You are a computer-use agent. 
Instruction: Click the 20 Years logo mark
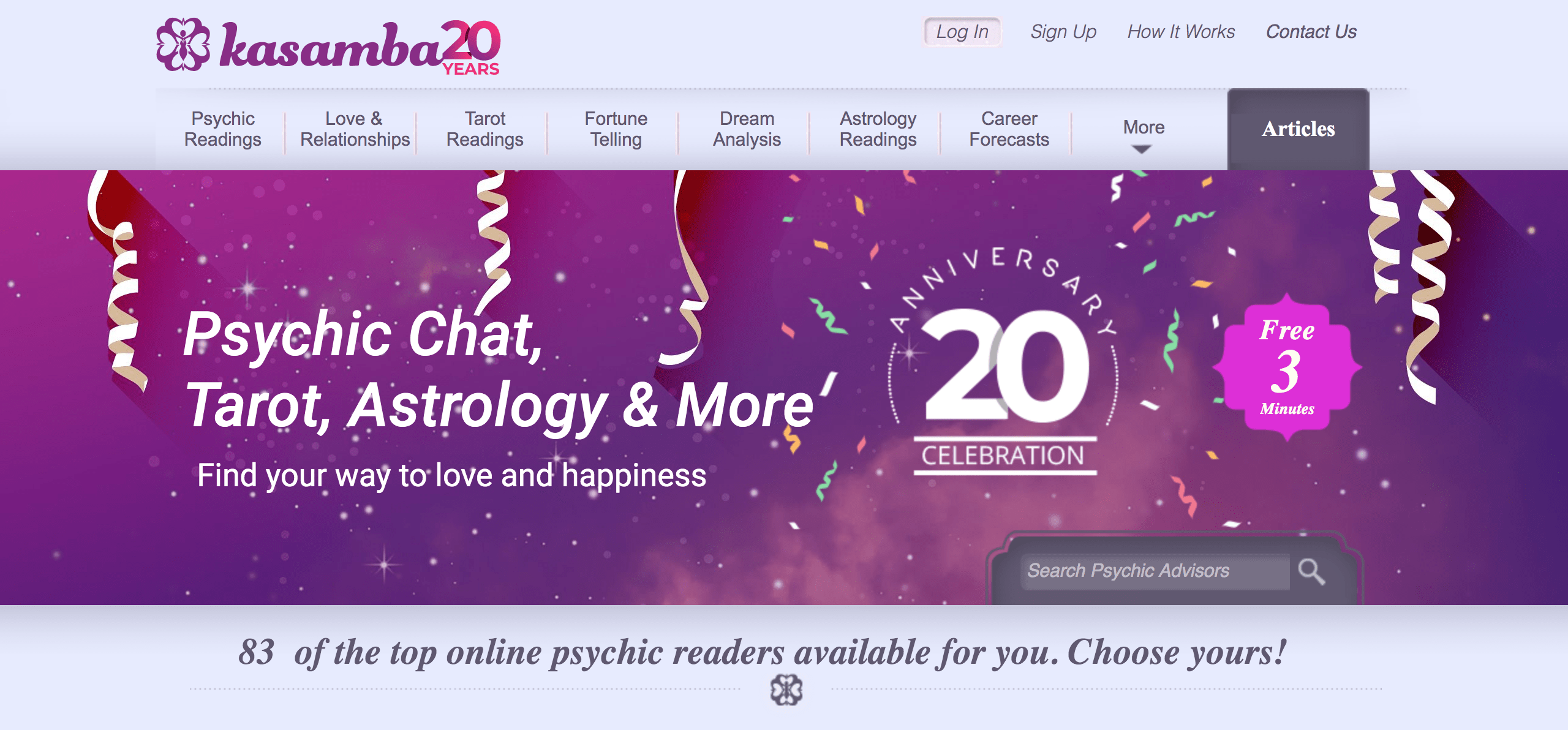click(x=471, y=48)
